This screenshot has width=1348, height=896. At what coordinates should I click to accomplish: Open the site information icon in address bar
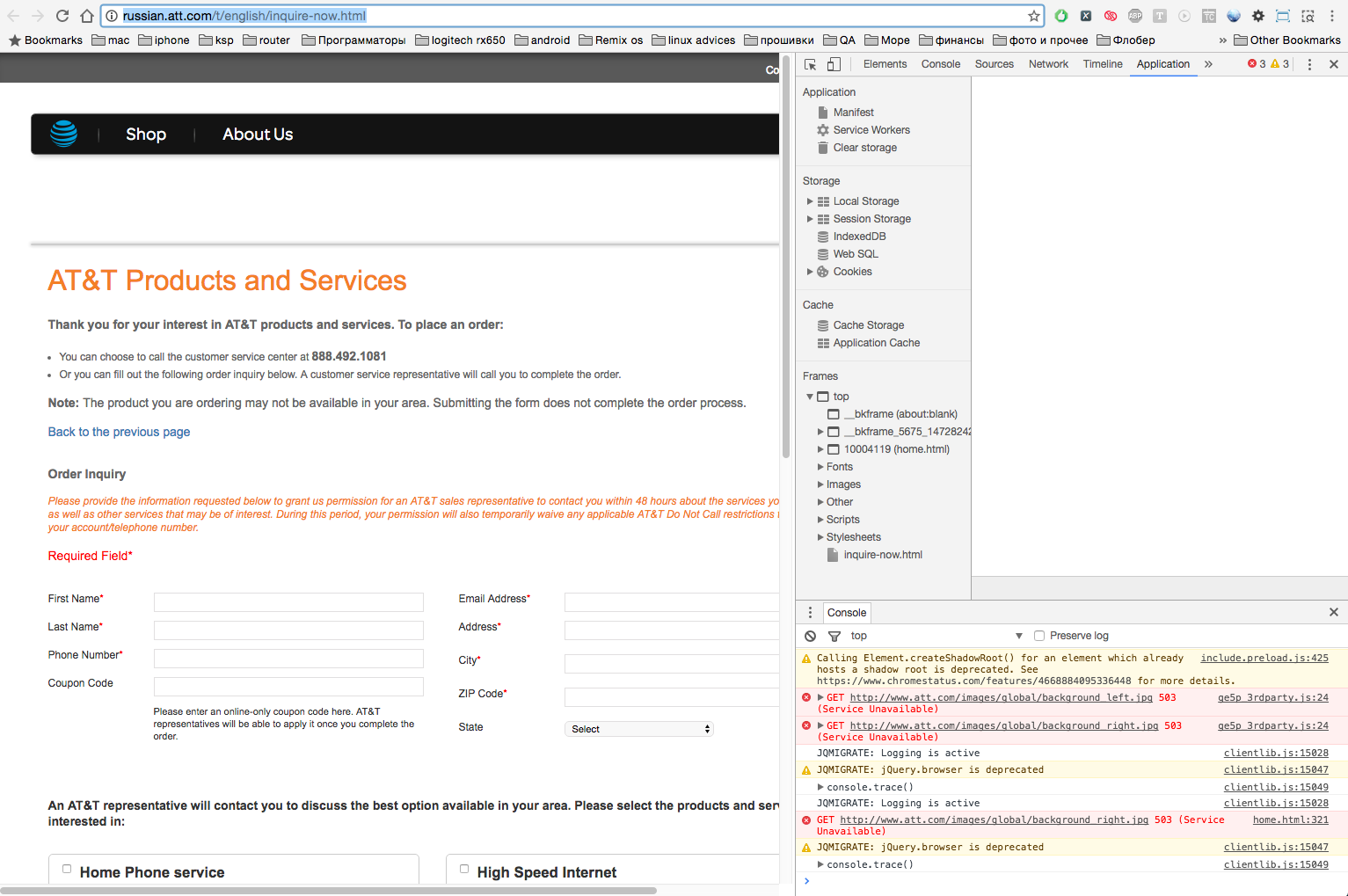[x=112, y=16]
